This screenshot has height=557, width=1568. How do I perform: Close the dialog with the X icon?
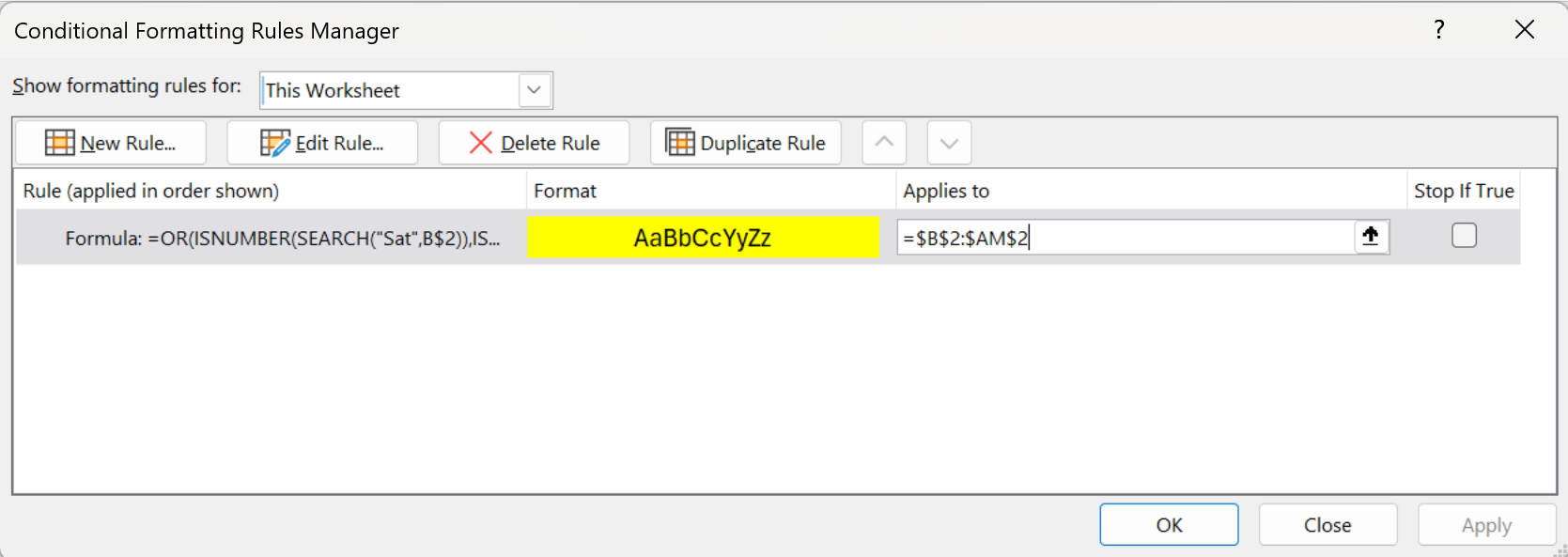tap(1524, 30)
